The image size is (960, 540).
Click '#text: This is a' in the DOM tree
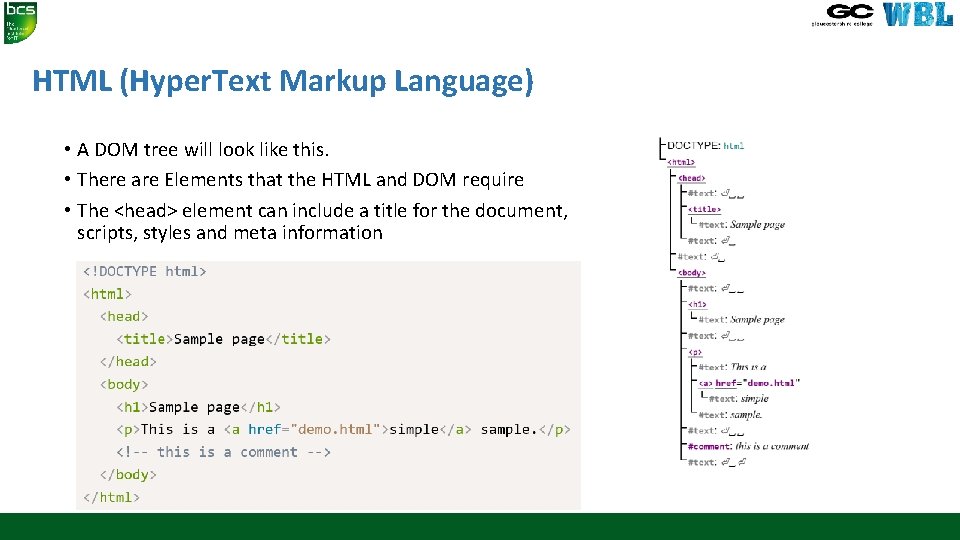pyautogui.click(x=732, y=367)
